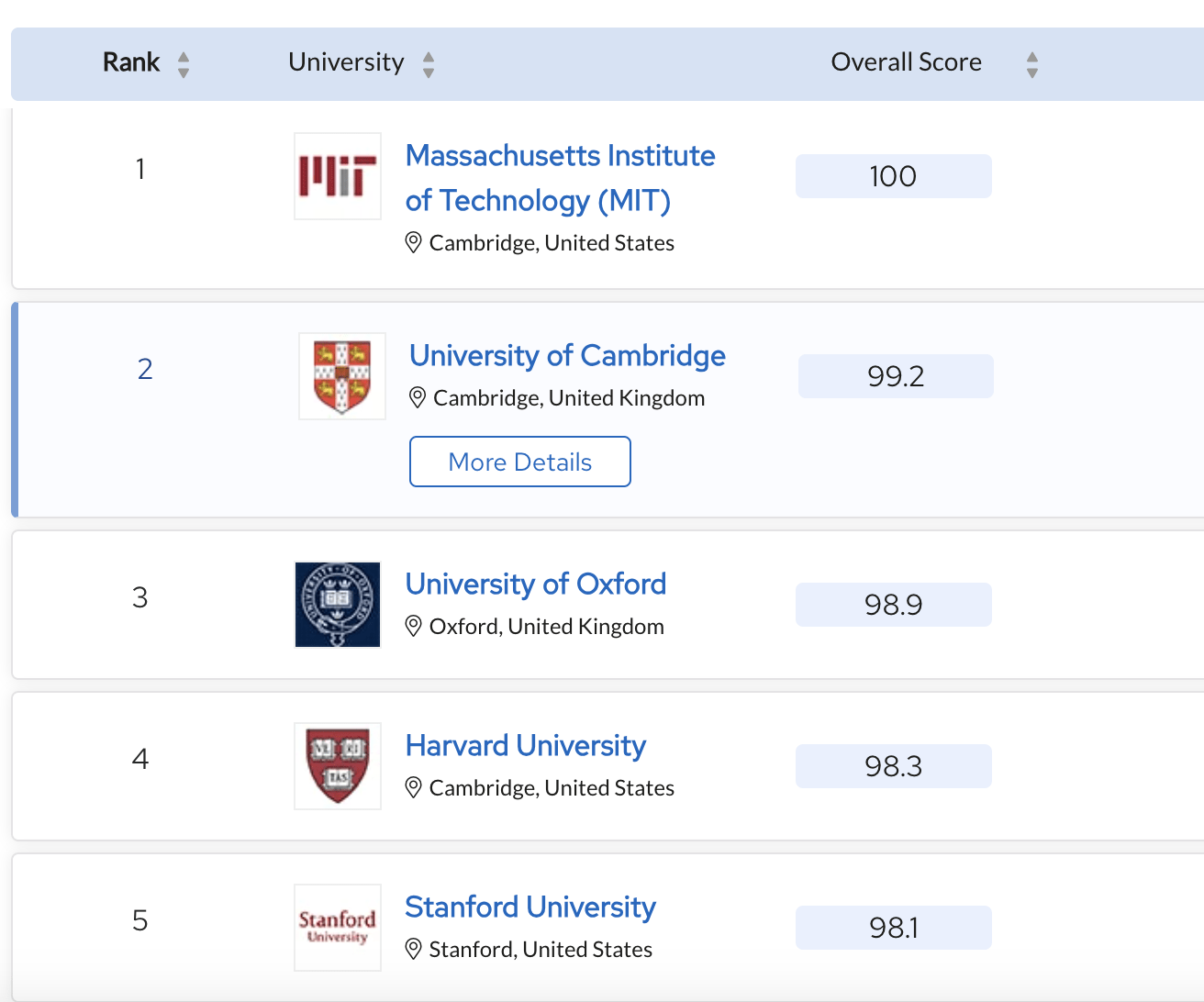Click the 99.2 overall score badge
1204x1002 pixels.
coord(896,376)
